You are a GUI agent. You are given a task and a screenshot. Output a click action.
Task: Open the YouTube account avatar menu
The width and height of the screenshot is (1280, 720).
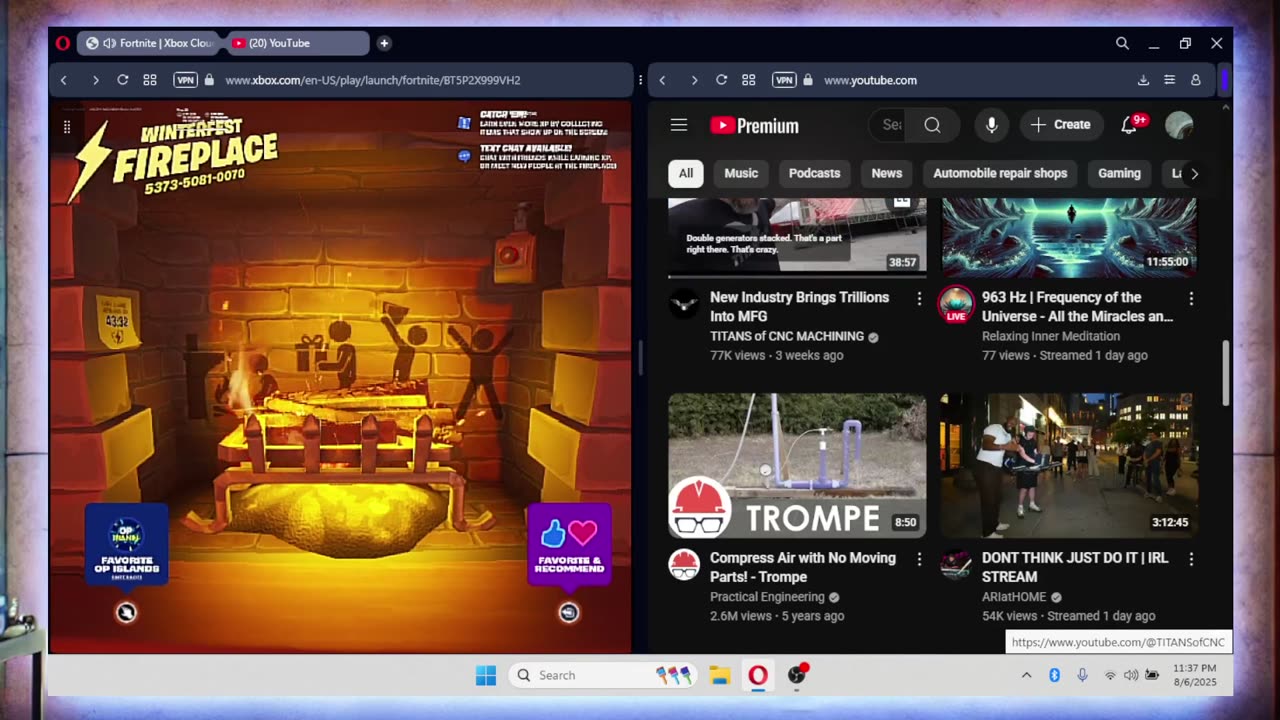click(x=1179, y=125)
